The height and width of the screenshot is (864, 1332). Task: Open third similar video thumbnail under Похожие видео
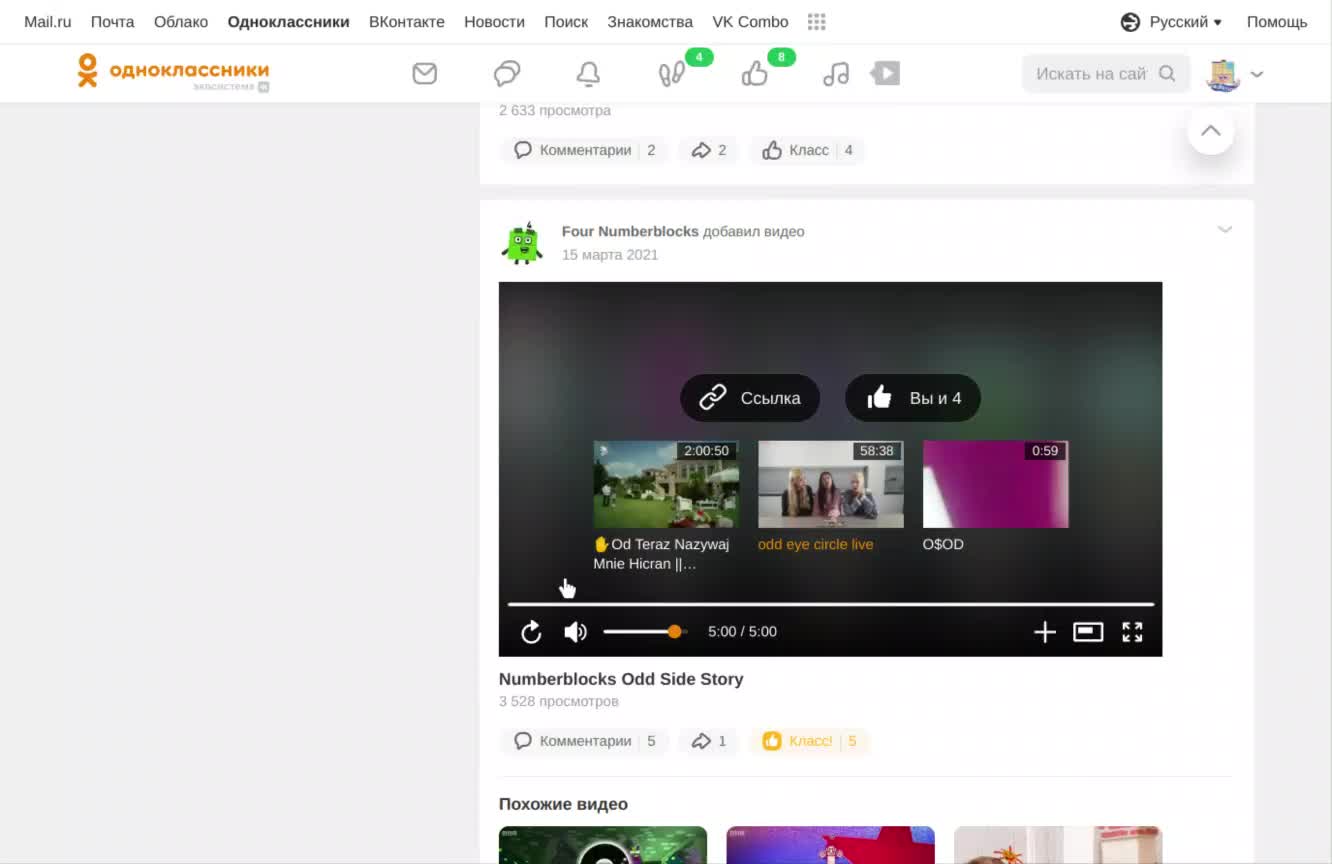(1058, 845)
